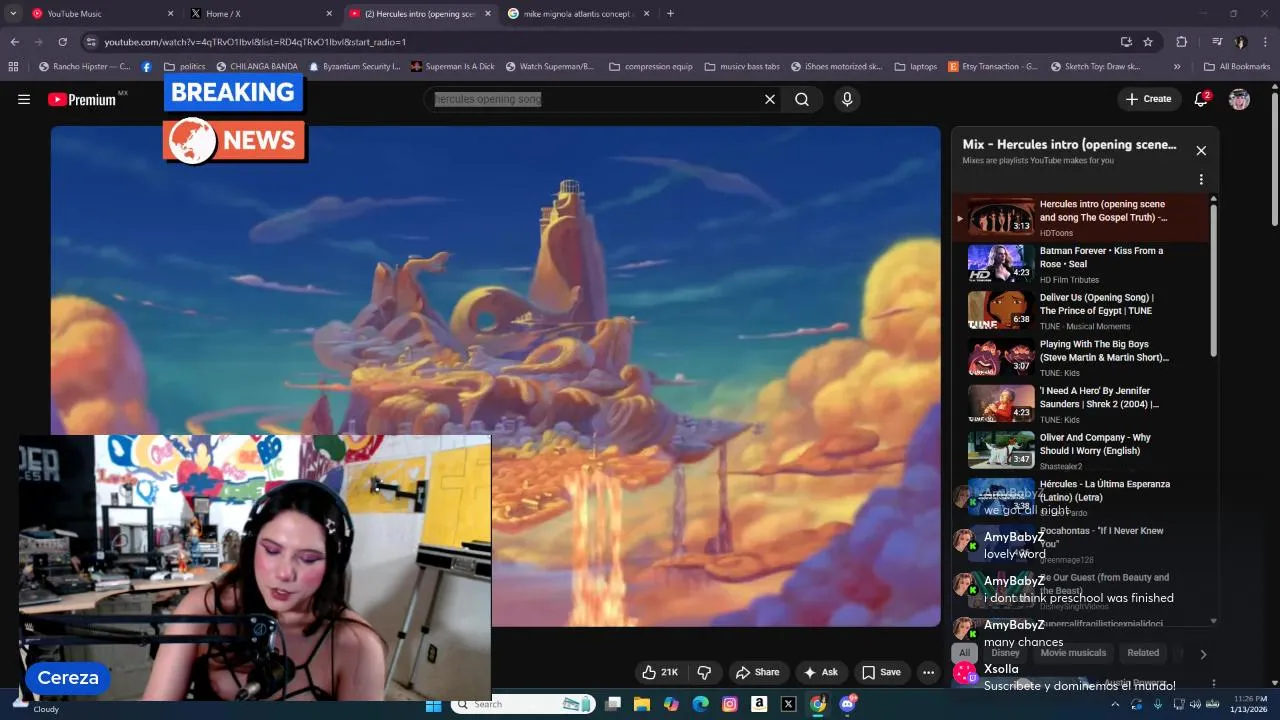Open File Explorer from taskbar

642,704
